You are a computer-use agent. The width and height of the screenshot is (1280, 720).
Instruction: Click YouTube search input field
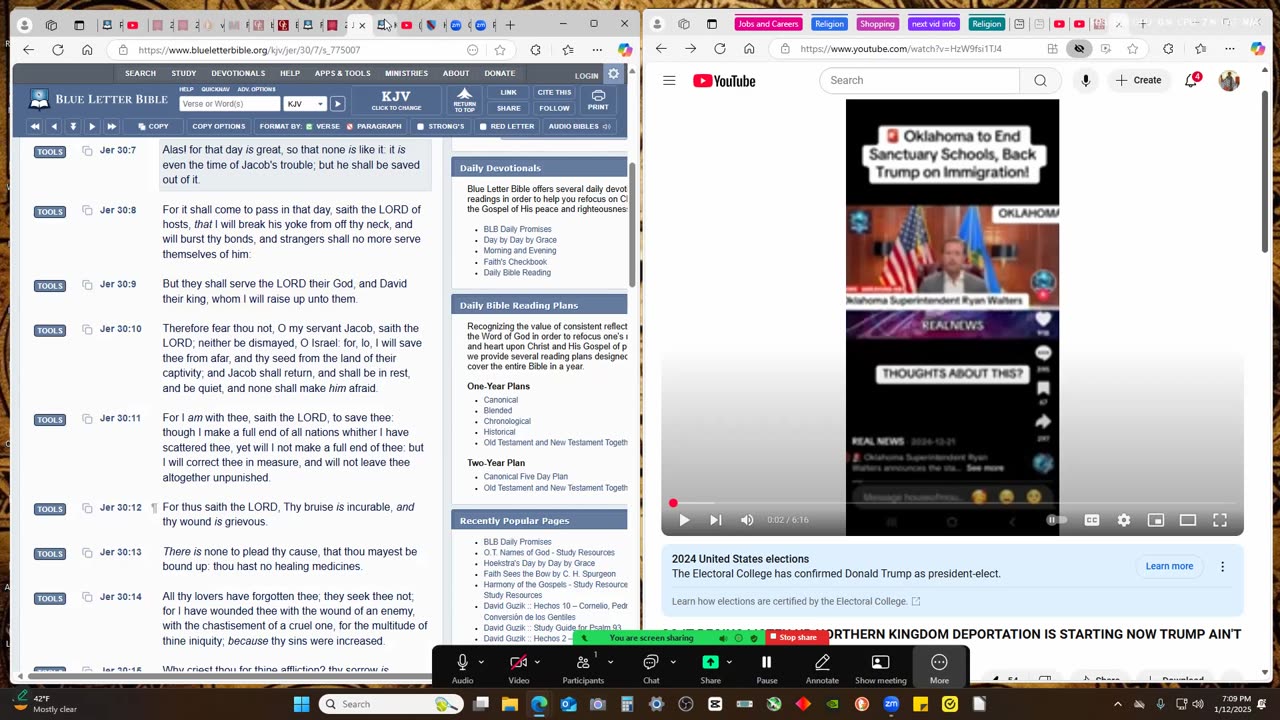coord(919,81)
